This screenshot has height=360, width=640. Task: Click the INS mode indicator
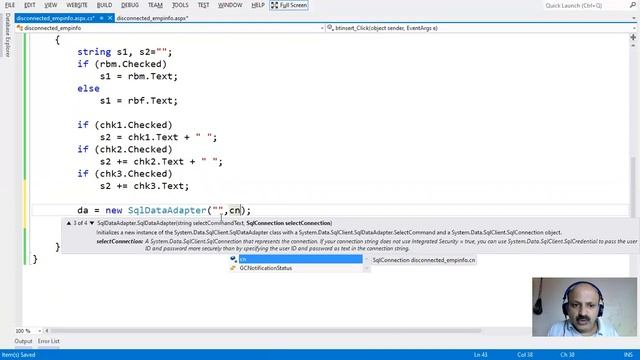[628, 355]
